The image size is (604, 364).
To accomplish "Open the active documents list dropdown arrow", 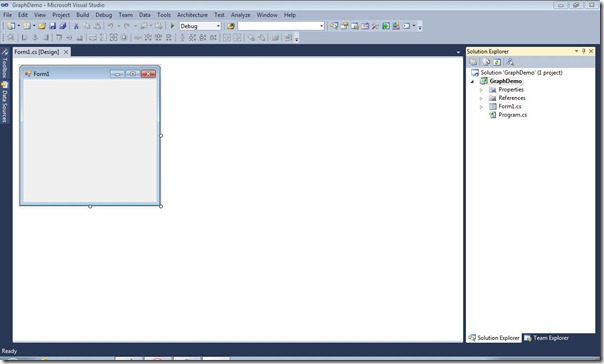I will click(x=458, y=52).
